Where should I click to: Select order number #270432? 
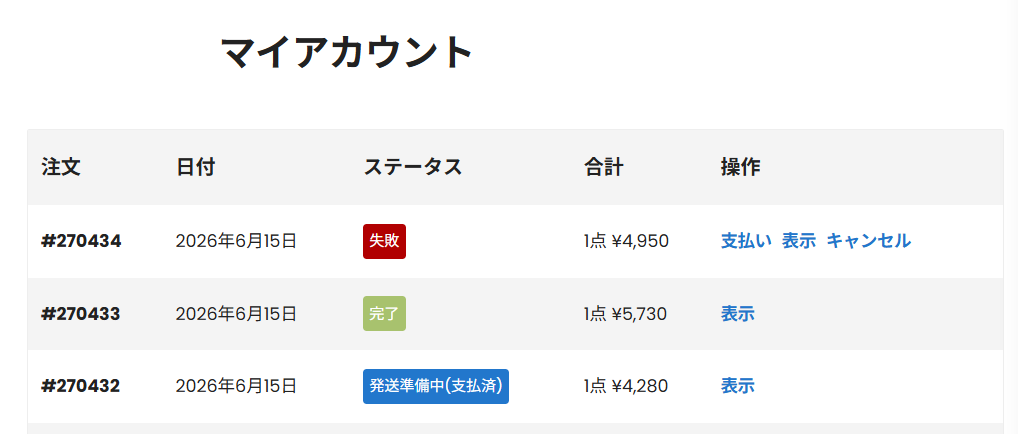(81, 386)
